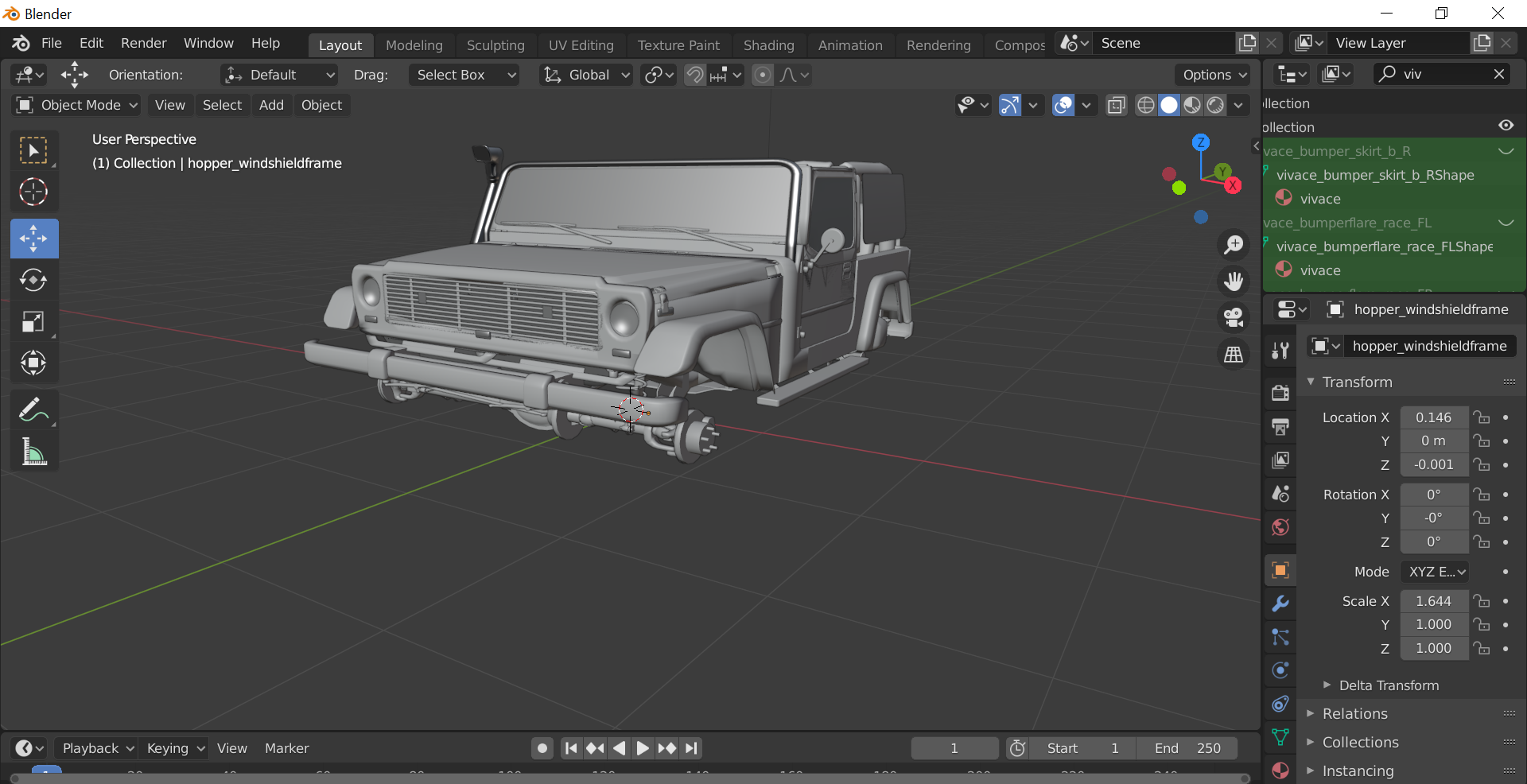Activate the Cursor tool
Screen dimensions: 1527x784
(33, 192)
